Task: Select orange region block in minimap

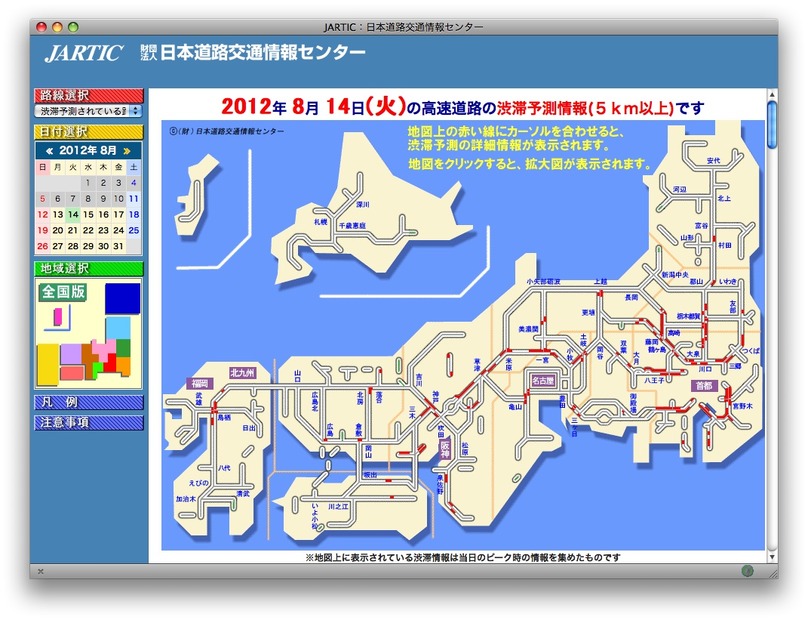Action: [123, 366]
